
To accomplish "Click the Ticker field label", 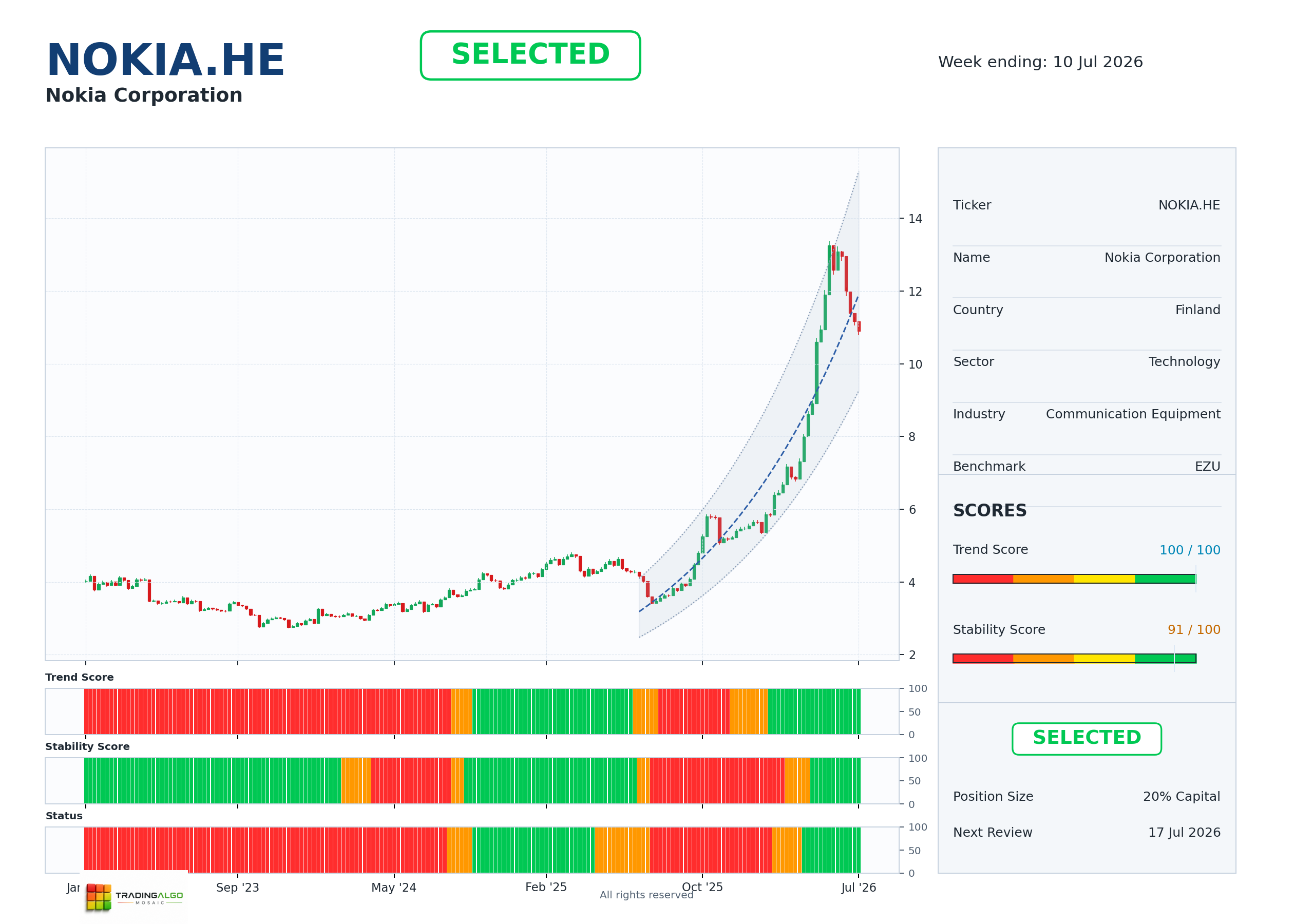I will 972,205.
